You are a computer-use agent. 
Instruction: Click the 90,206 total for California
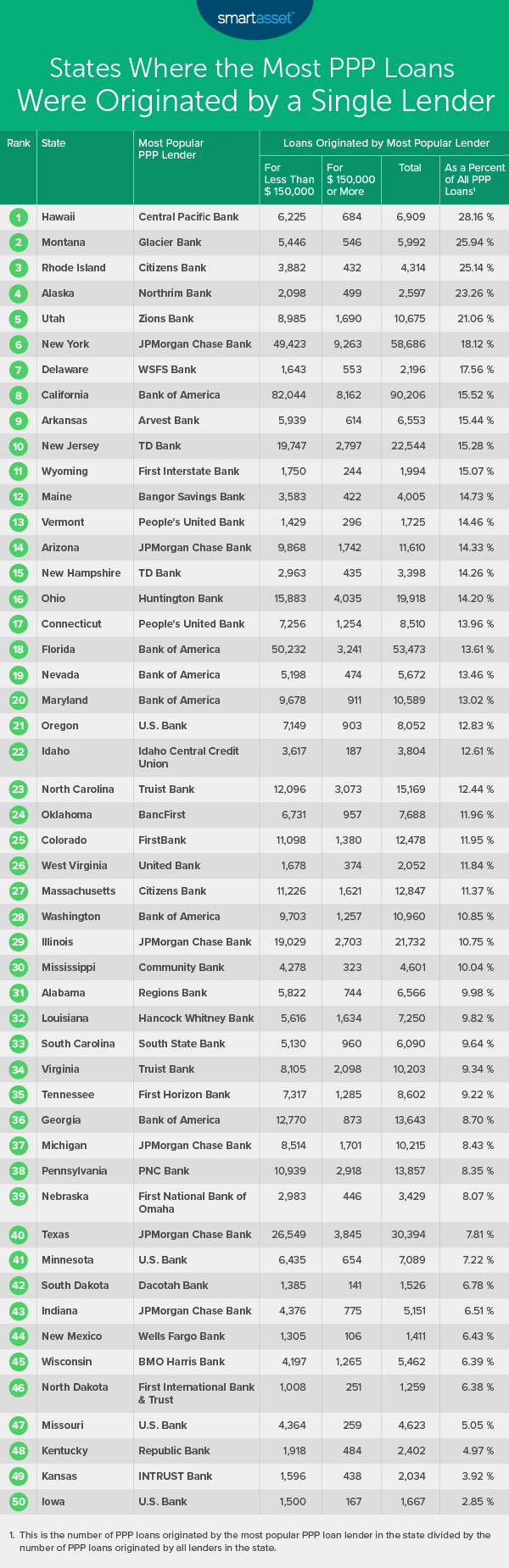(408, 395)
